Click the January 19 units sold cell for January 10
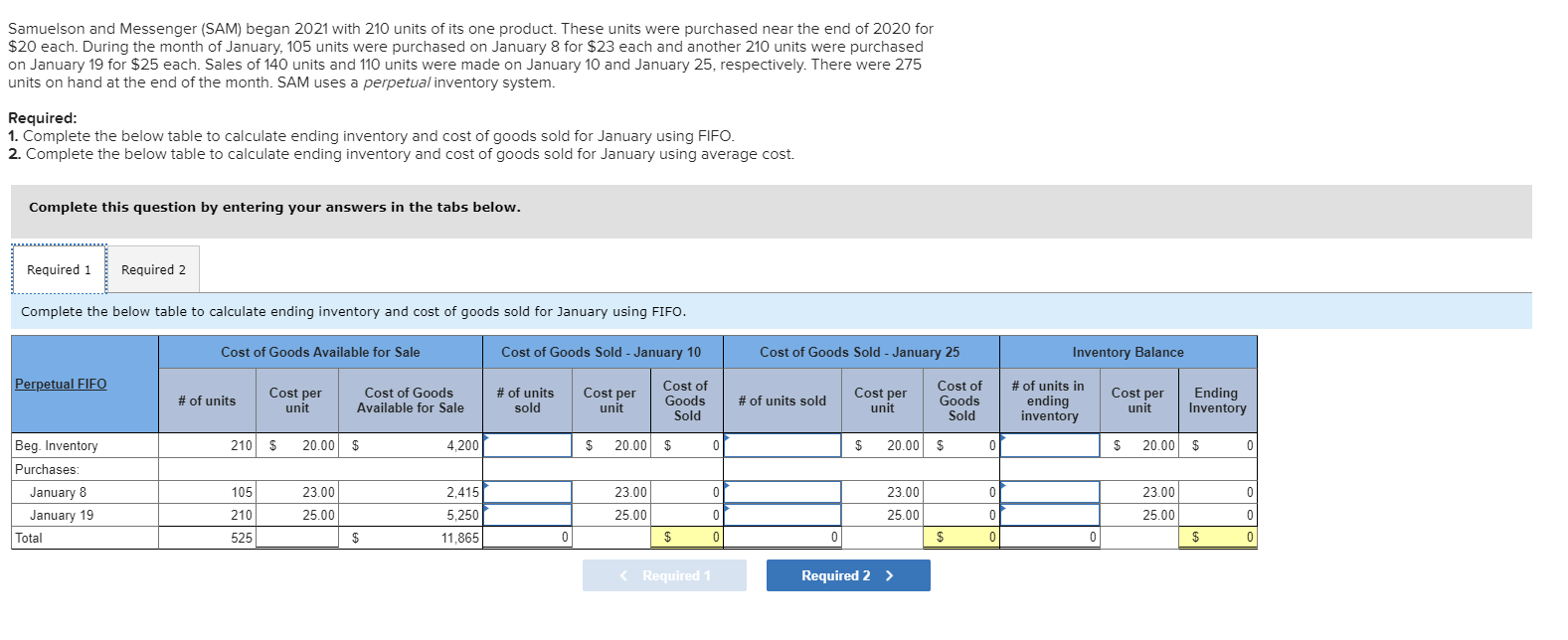1568x640 pixels. coord(526,514)
